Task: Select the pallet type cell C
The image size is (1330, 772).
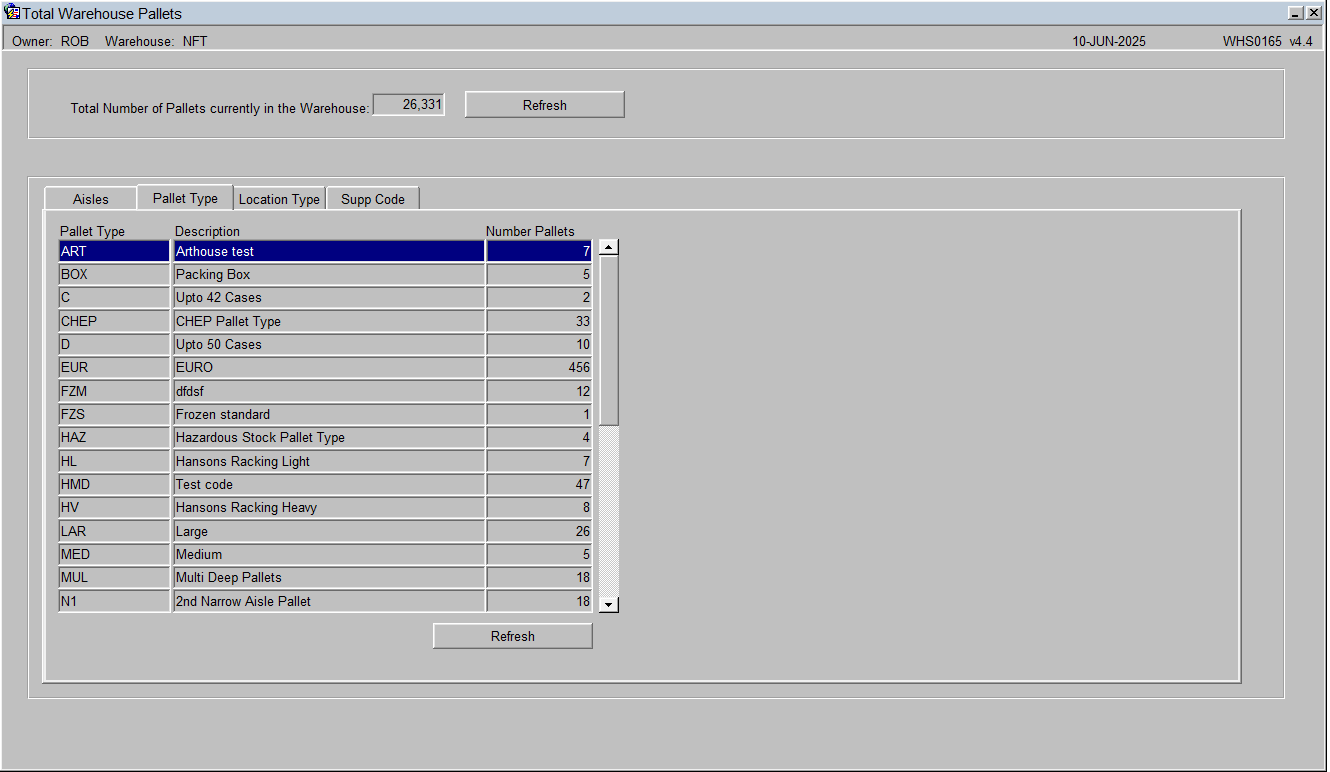Action: click(114, 297)
